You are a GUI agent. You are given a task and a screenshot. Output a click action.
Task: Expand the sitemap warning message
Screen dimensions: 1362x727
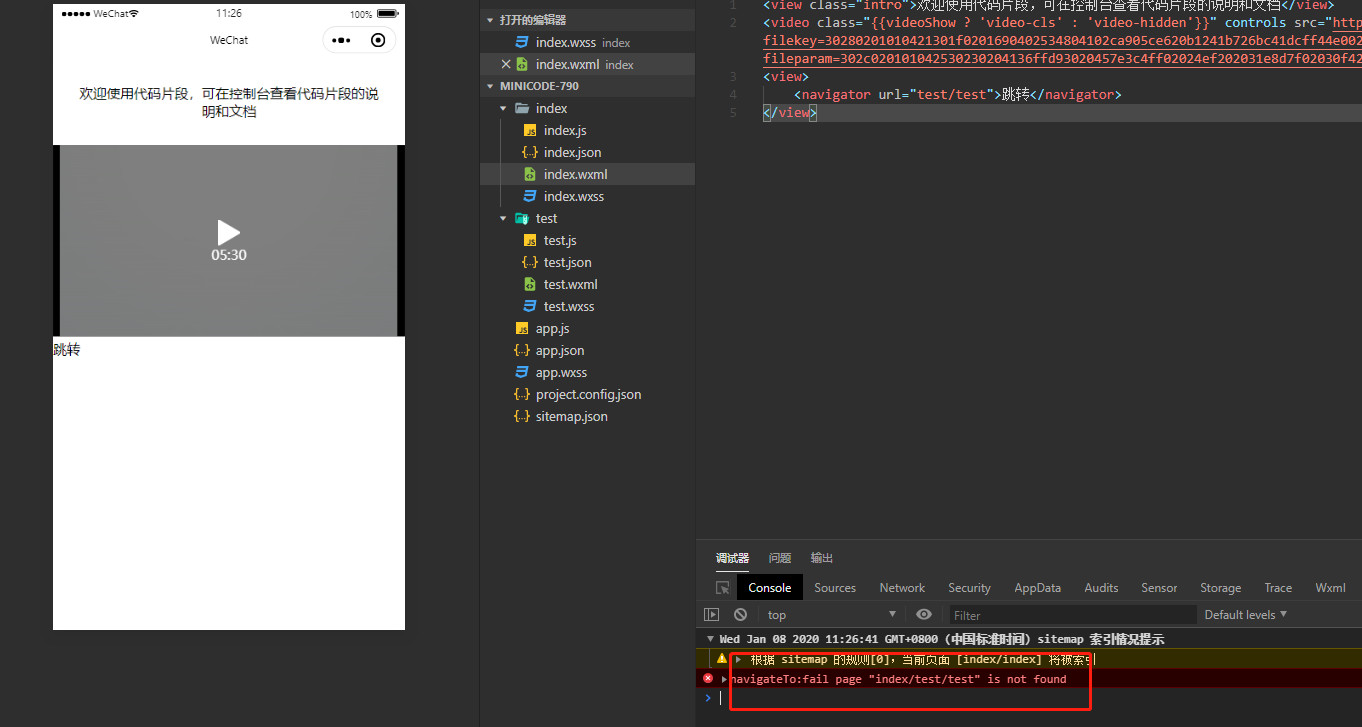point(739,659)
